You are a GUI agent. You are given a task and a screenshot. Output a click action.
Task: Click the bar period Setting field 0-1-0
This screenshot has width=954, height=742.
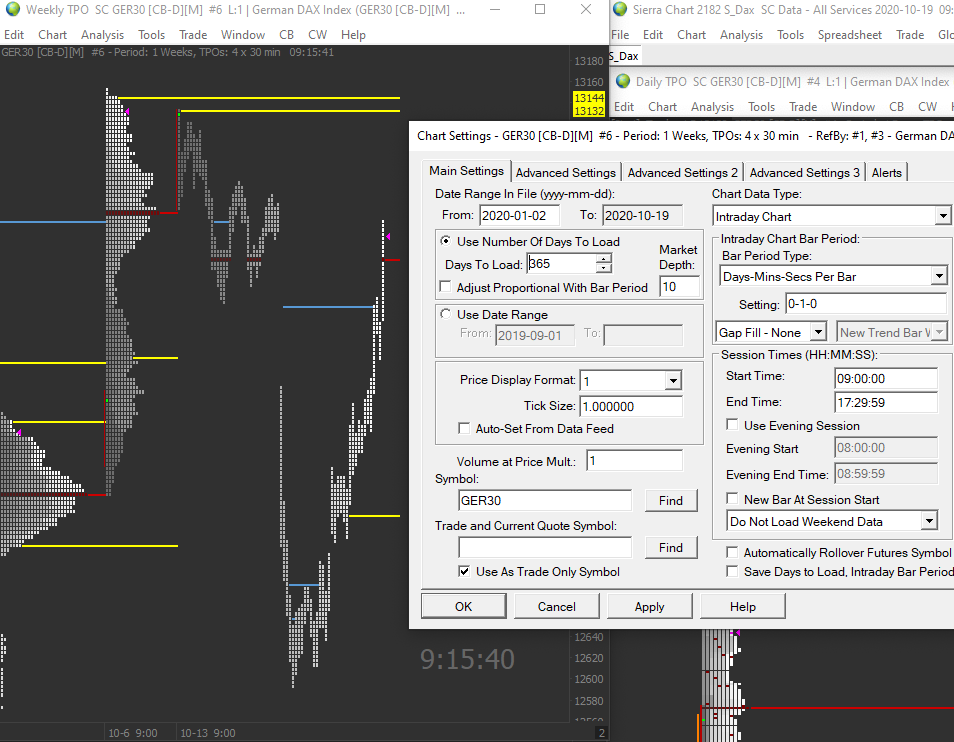tap(866, 303)
